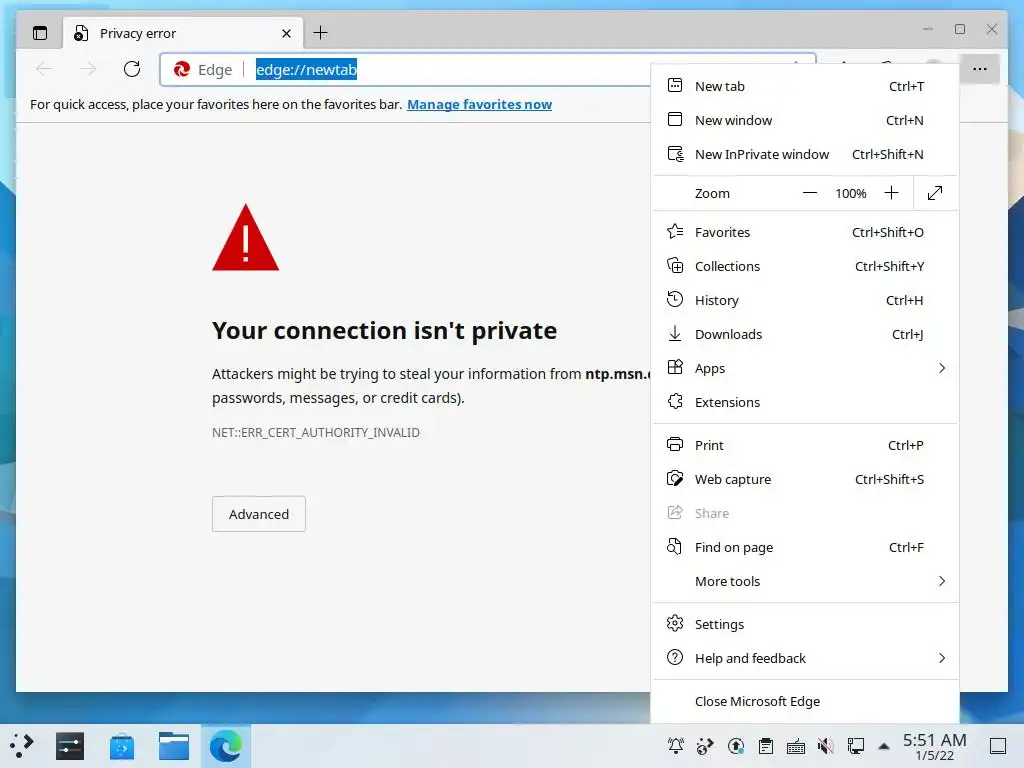Start Web capture from the menu

coord(805,479)
